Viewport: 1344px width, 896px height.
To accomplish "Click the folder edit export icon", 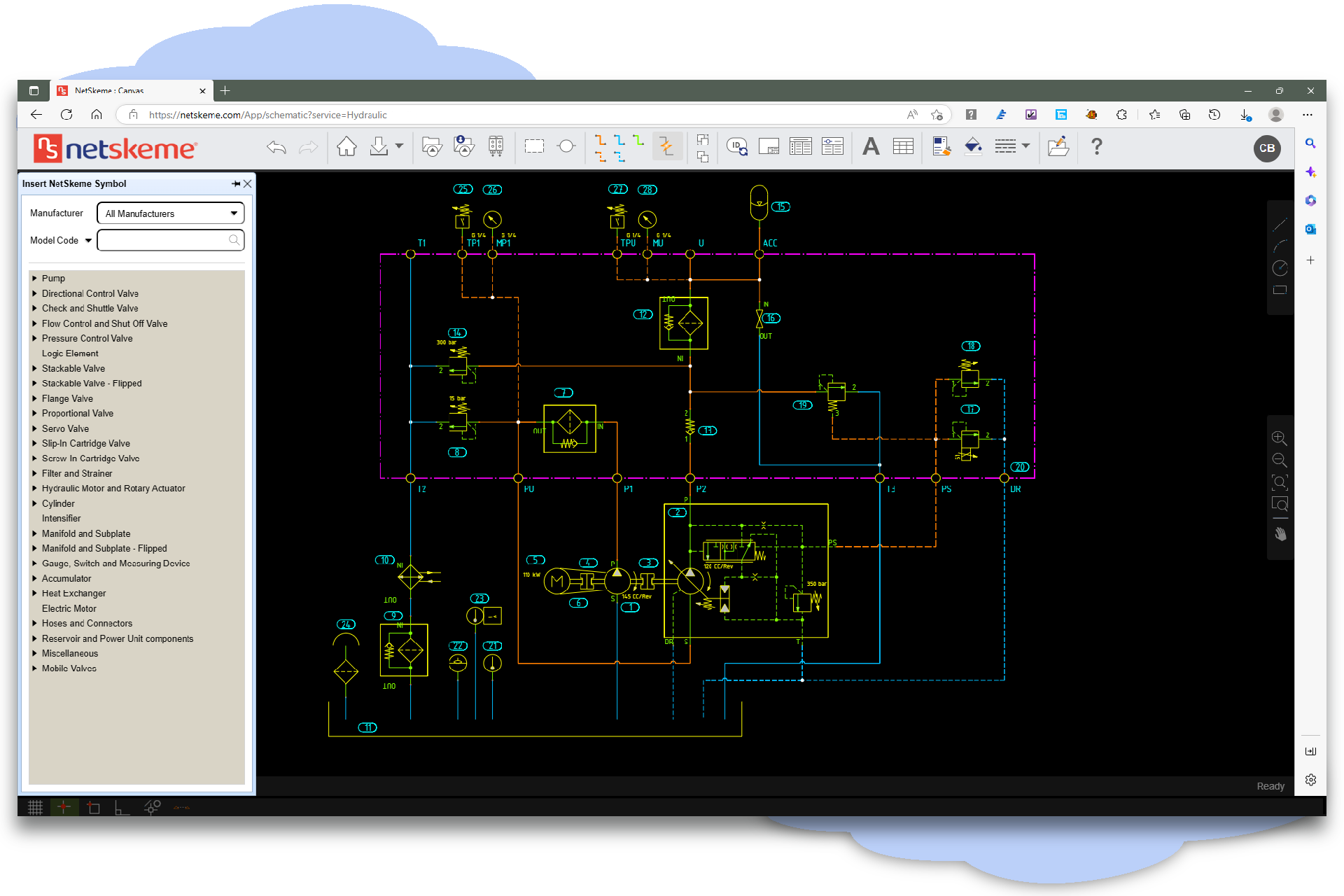I will (x=1058, y=146).
